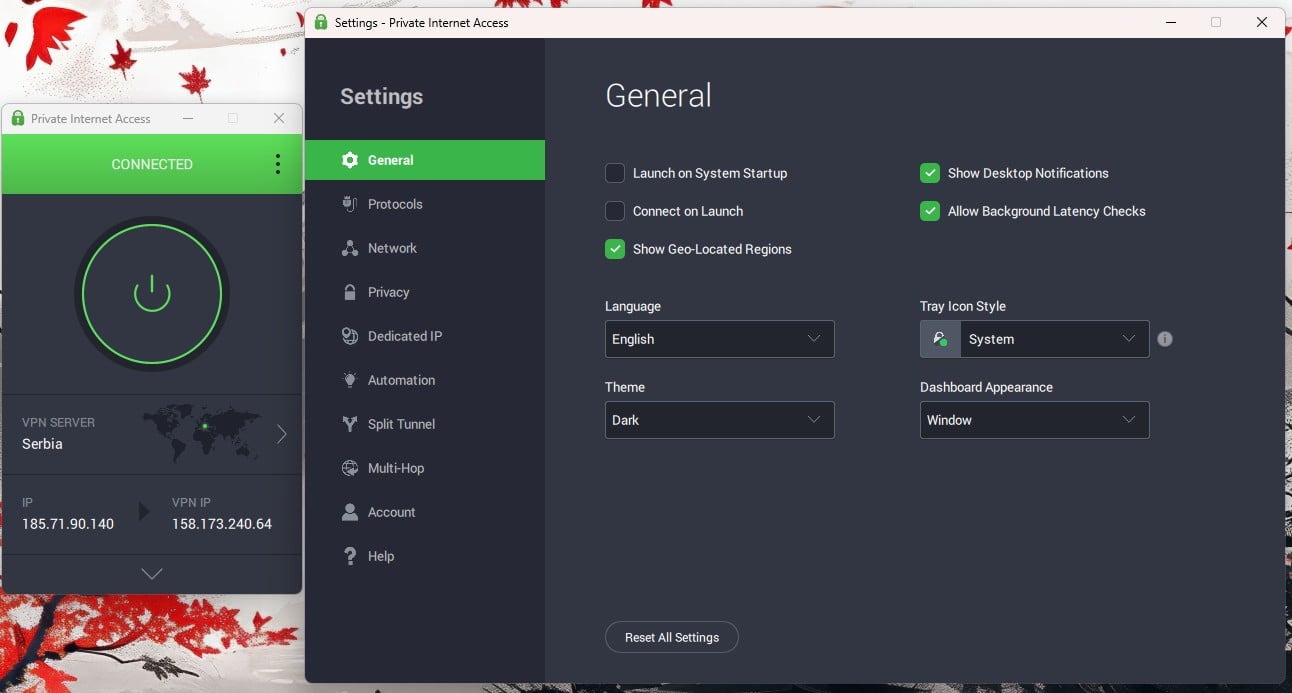Enable Launch on System Startup checkbox
Image resolution: width=1292 pixels, height=693 pixels.
click(x=615, y=173)
